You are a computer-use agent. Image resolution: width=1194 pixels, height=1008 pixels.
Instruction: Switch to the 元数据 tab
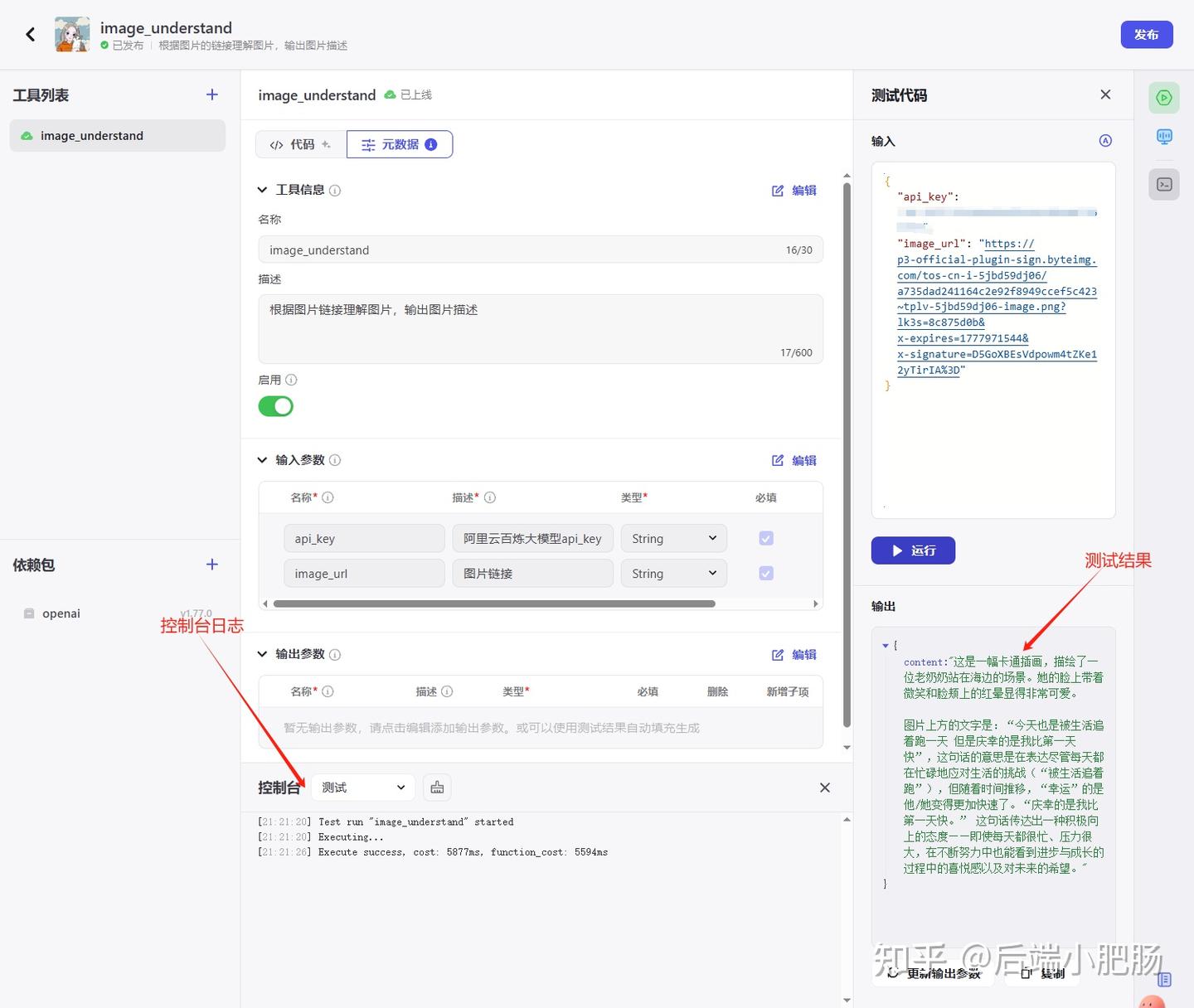coord(400,144)
